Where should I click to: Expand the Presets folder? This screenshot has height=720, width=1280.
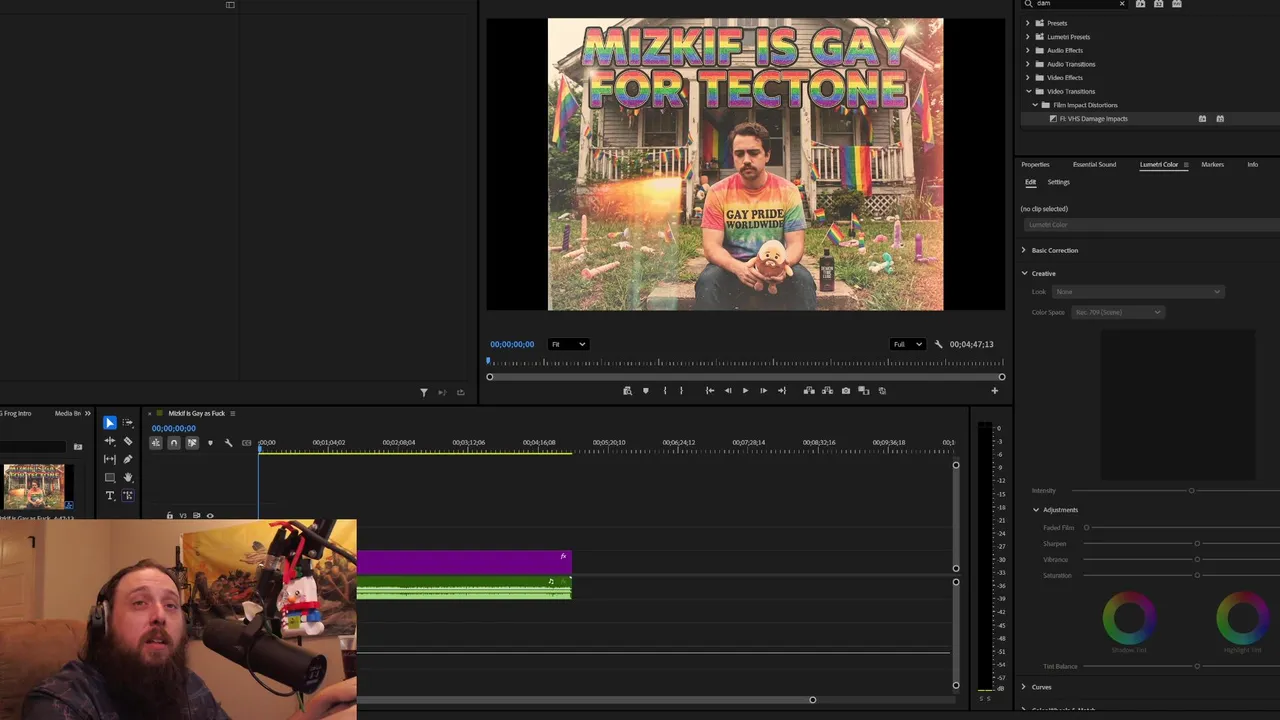pyautogui.click(x=1028, y=23)
